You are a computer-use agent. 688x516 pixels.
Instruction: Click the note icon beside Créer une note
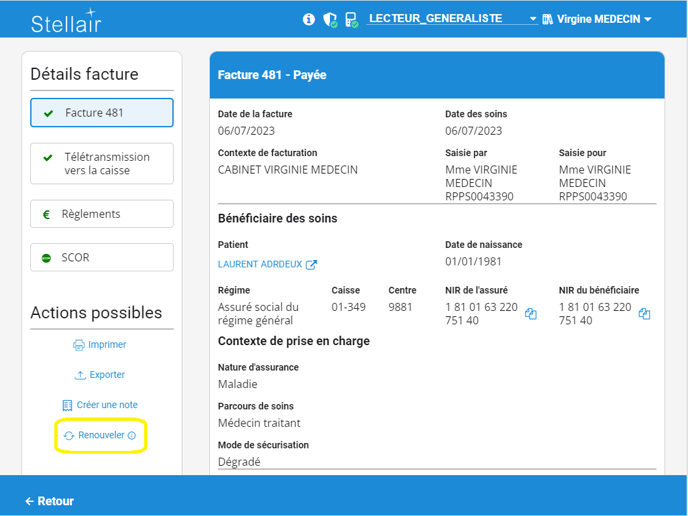click(67, 405)
